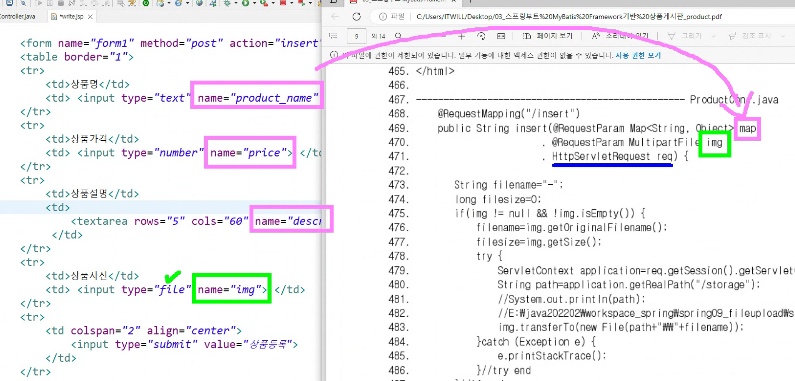Click the fit-to-page icon in PDF toolbar

[x=501, y=36]
